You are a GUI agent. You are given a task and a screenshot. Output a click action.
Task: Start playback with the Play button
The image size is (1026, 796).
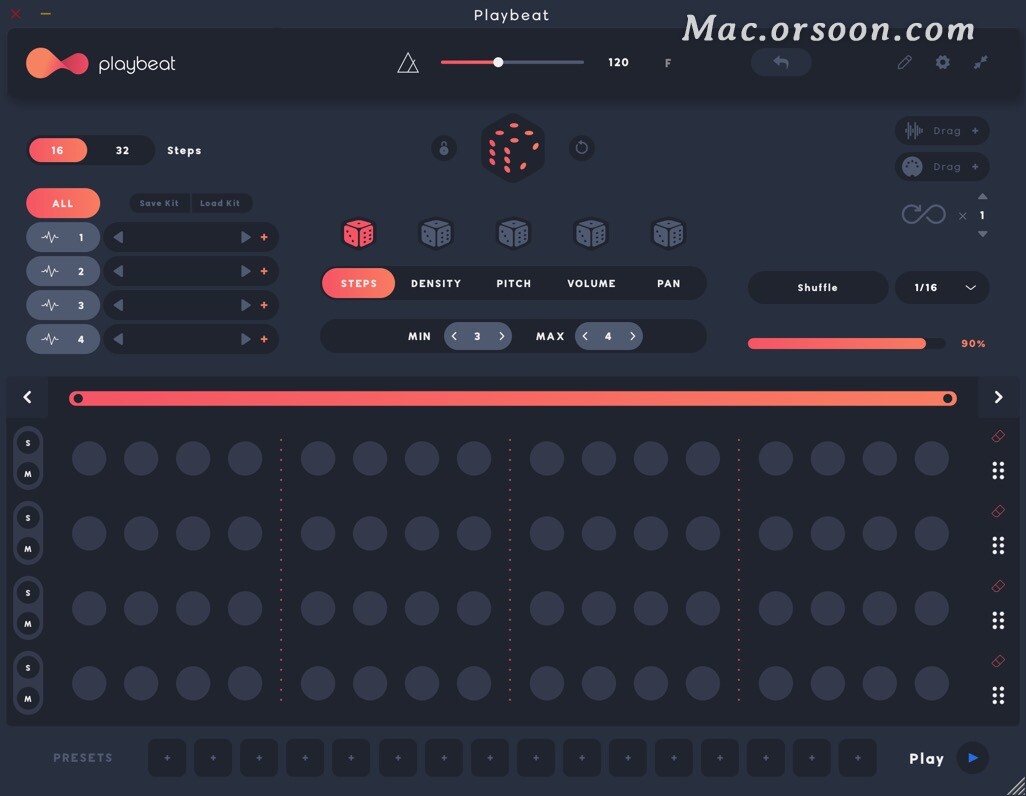[972, 758]
